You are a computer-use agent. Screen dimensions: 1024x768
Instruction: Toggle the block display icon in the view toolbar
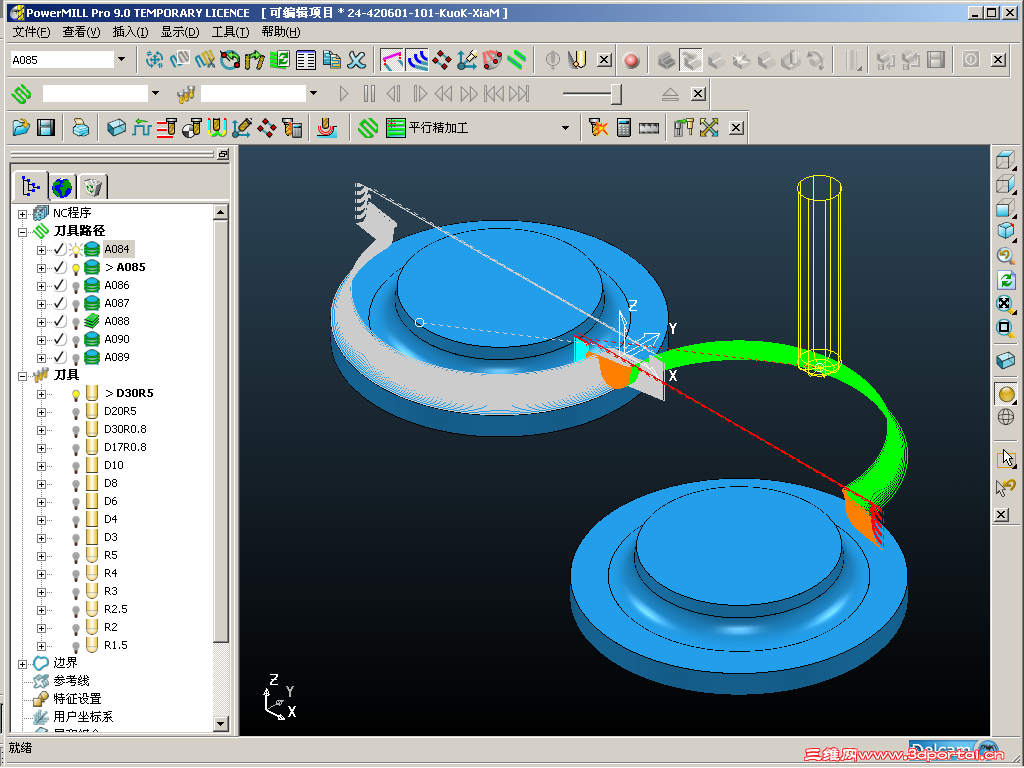pos(1006,360)
